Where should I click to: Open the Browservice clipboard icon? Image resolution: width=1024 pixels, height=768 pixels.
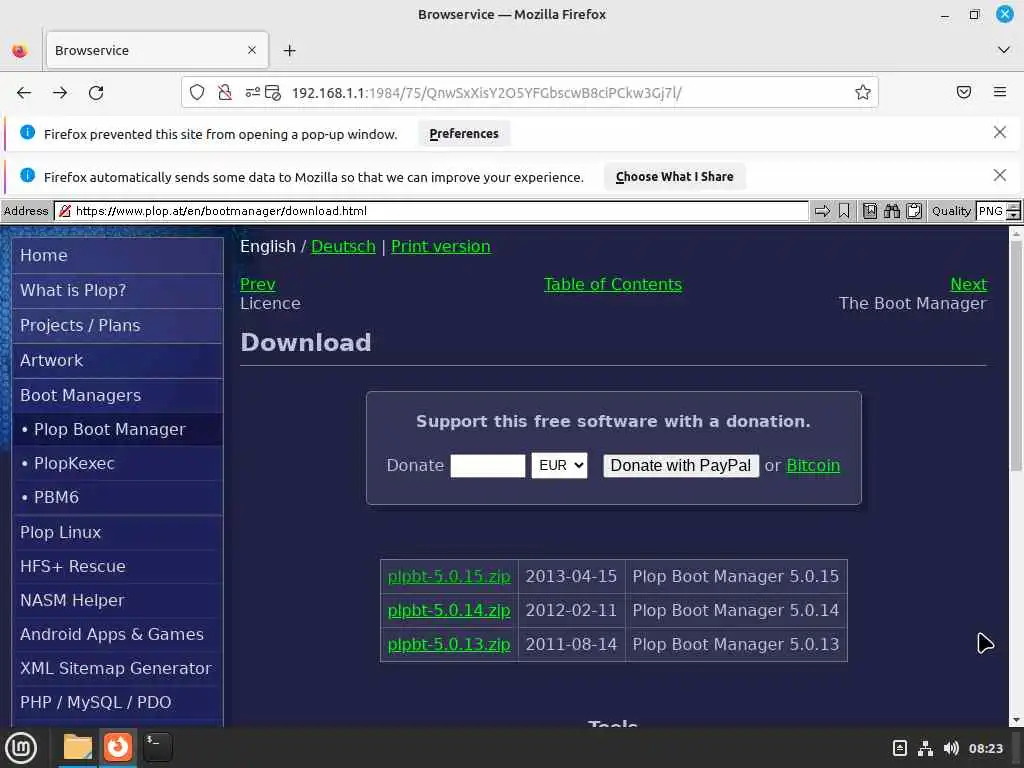[x=914, y=211]
